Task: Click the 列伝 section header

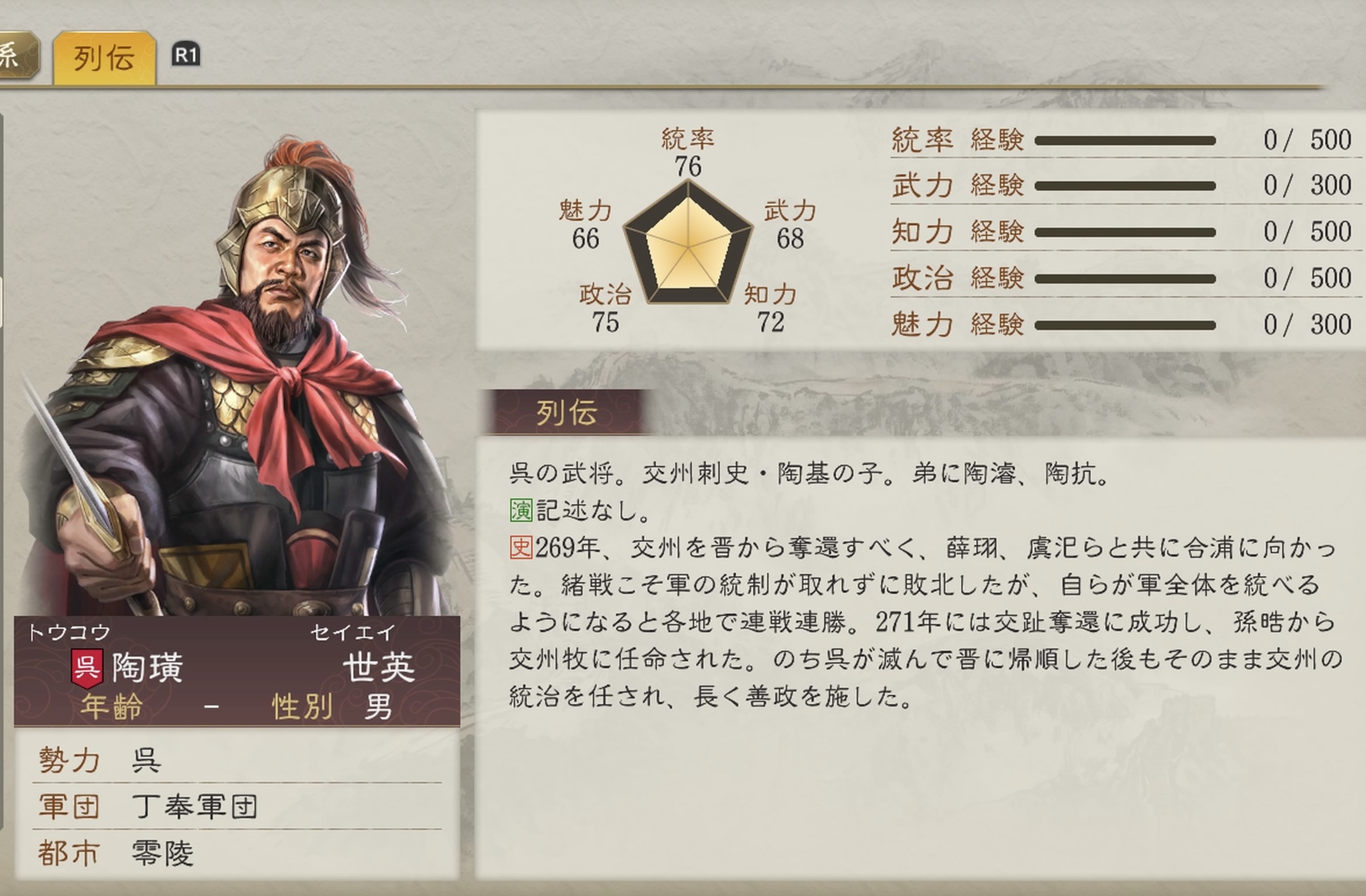Action: (x=566, y=413)
